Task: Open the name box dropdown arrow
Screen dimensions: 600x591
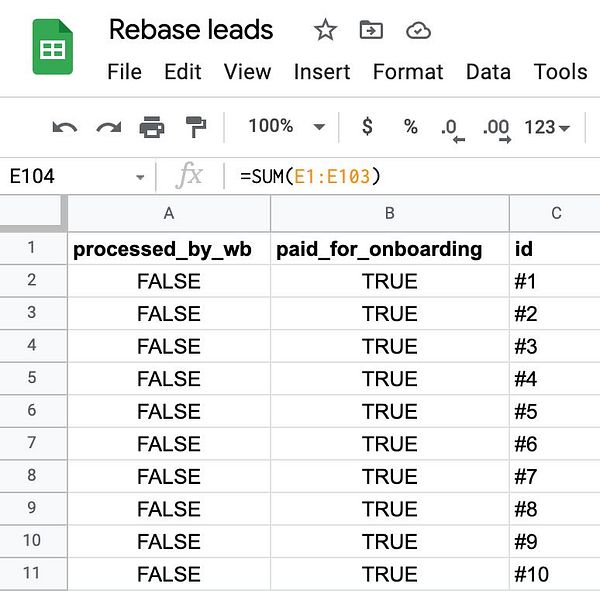Action: (x=140, y=177)
